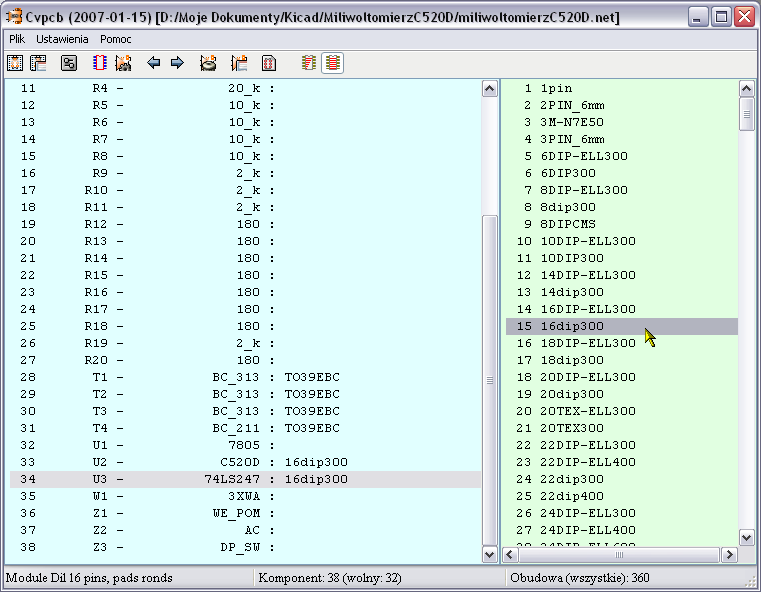Viewport: 761px width, 592px height.
Task: Select footprint 15 16dip300
Action: coord(622,326)
